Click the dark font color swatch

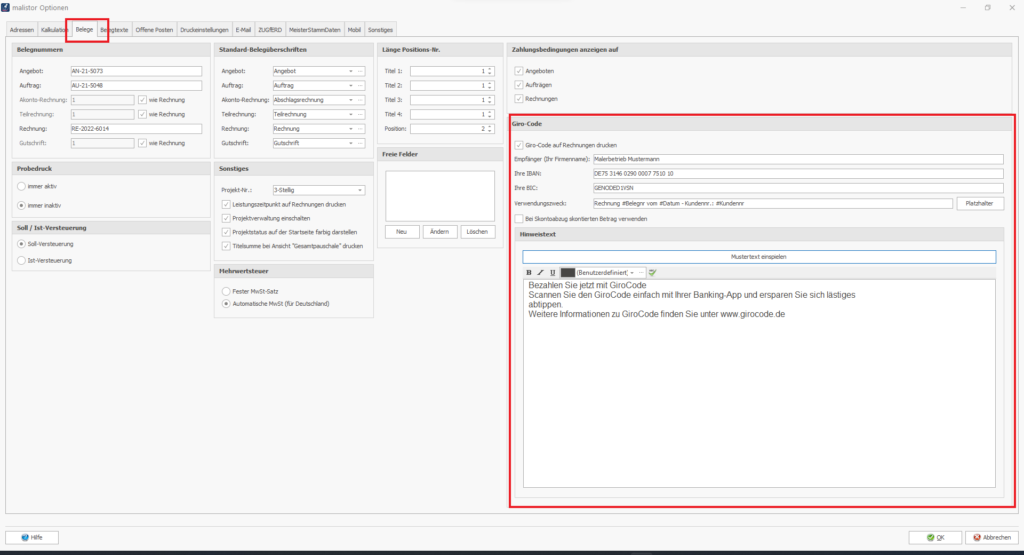[x=567, y=272]
